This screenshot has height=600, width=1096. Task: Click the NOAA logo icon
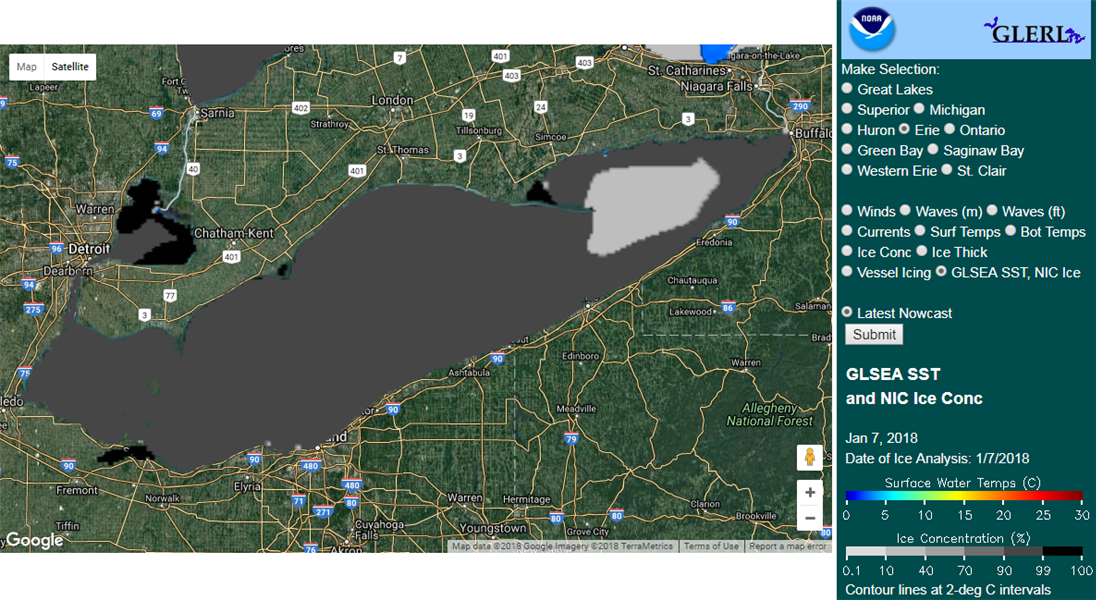872,29
